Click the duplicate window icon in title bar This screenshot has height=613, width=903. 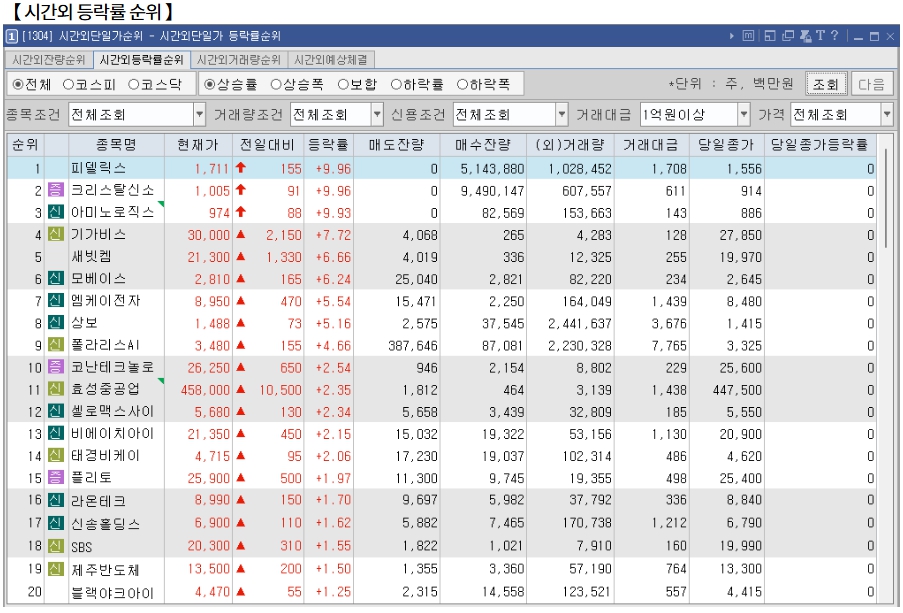[788, 36]
